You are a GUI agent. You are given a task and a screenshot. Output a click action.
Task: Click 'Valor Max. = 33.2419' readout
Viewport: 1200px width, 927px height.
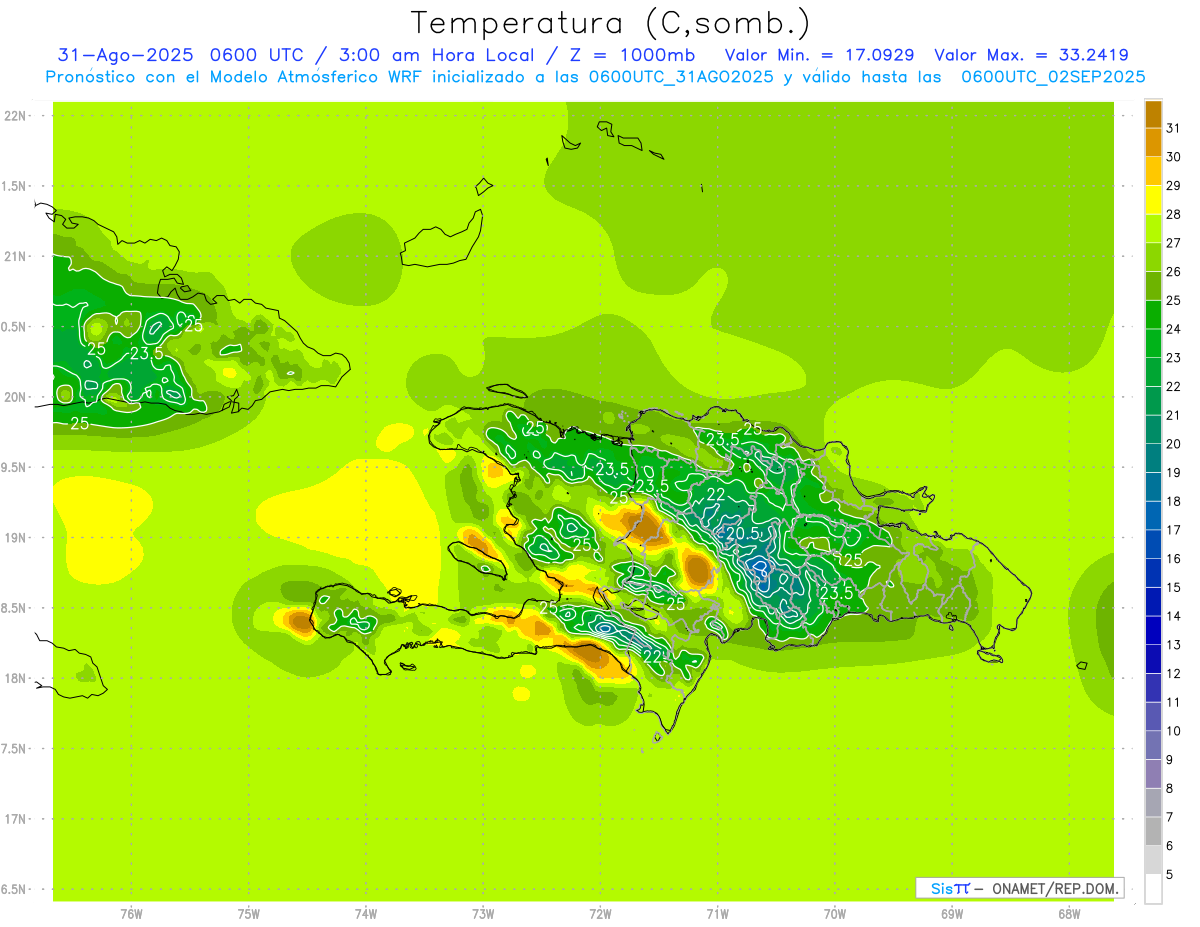tap(1031, 55)
